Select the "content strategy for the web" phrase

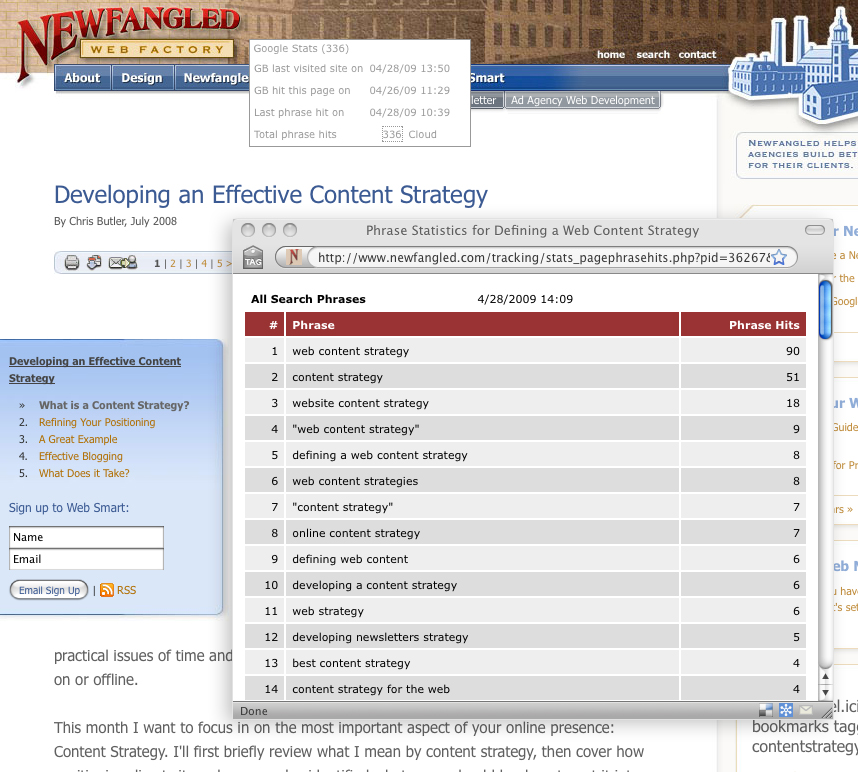[370, 689]
